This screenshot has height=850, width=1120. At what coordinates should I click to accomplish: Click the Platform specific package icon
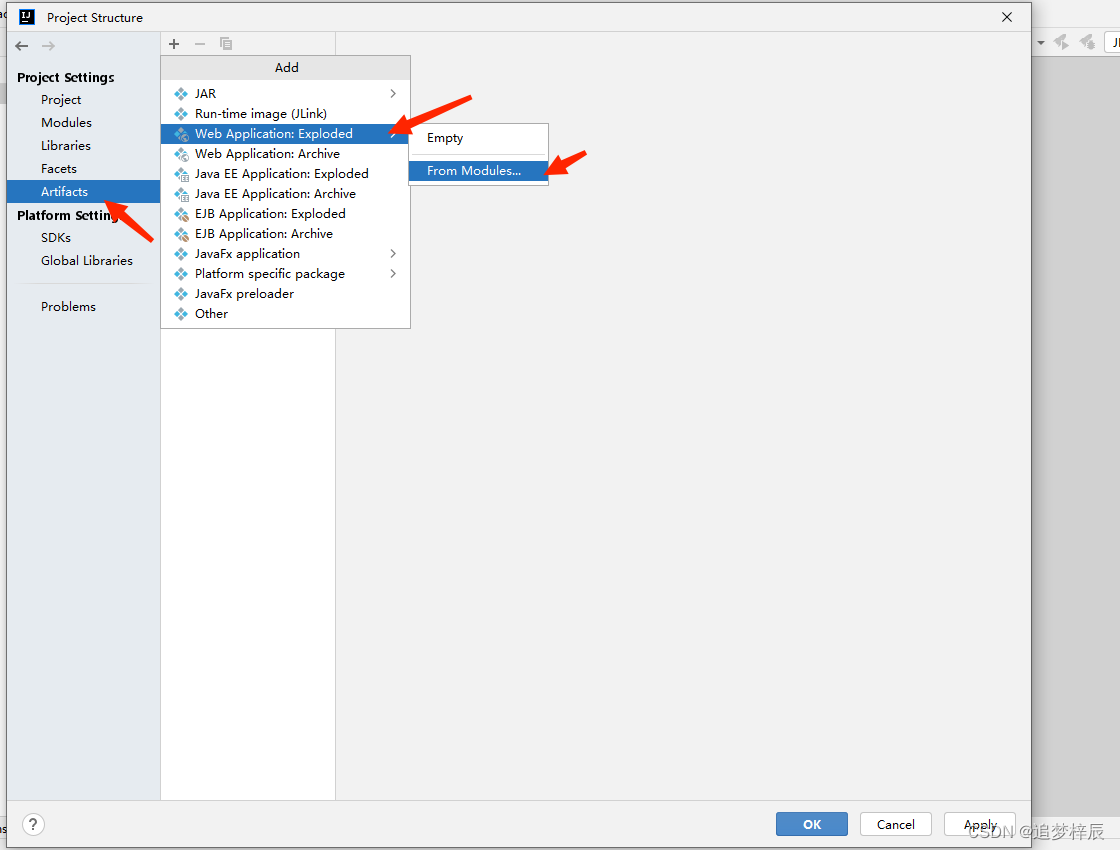(x=181, y=274)
